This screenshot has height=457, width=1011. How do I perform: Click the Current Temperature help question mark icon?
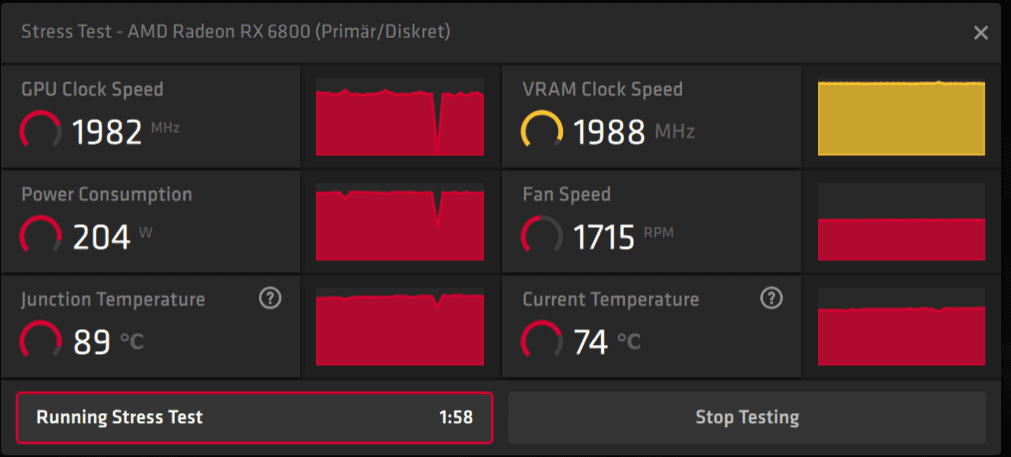771,298
